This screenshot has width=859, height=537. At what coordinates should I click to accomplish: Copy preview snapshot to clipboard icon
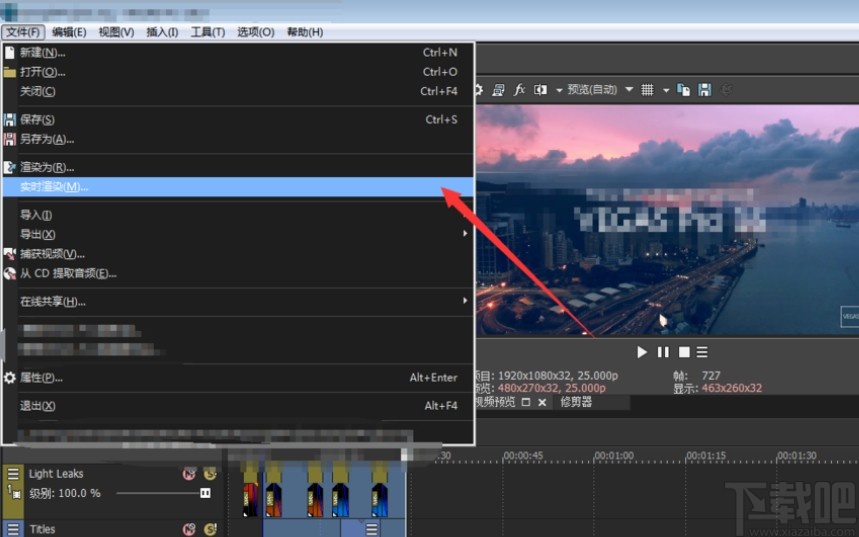[x=683, y=90]
